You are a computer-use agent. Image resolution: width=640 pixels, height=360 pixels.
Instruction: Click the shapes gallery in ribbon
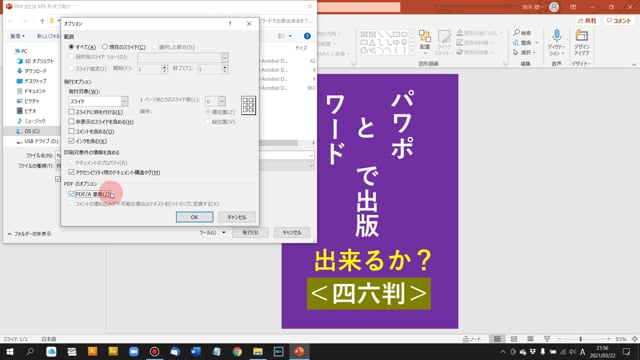pos(384,43)
